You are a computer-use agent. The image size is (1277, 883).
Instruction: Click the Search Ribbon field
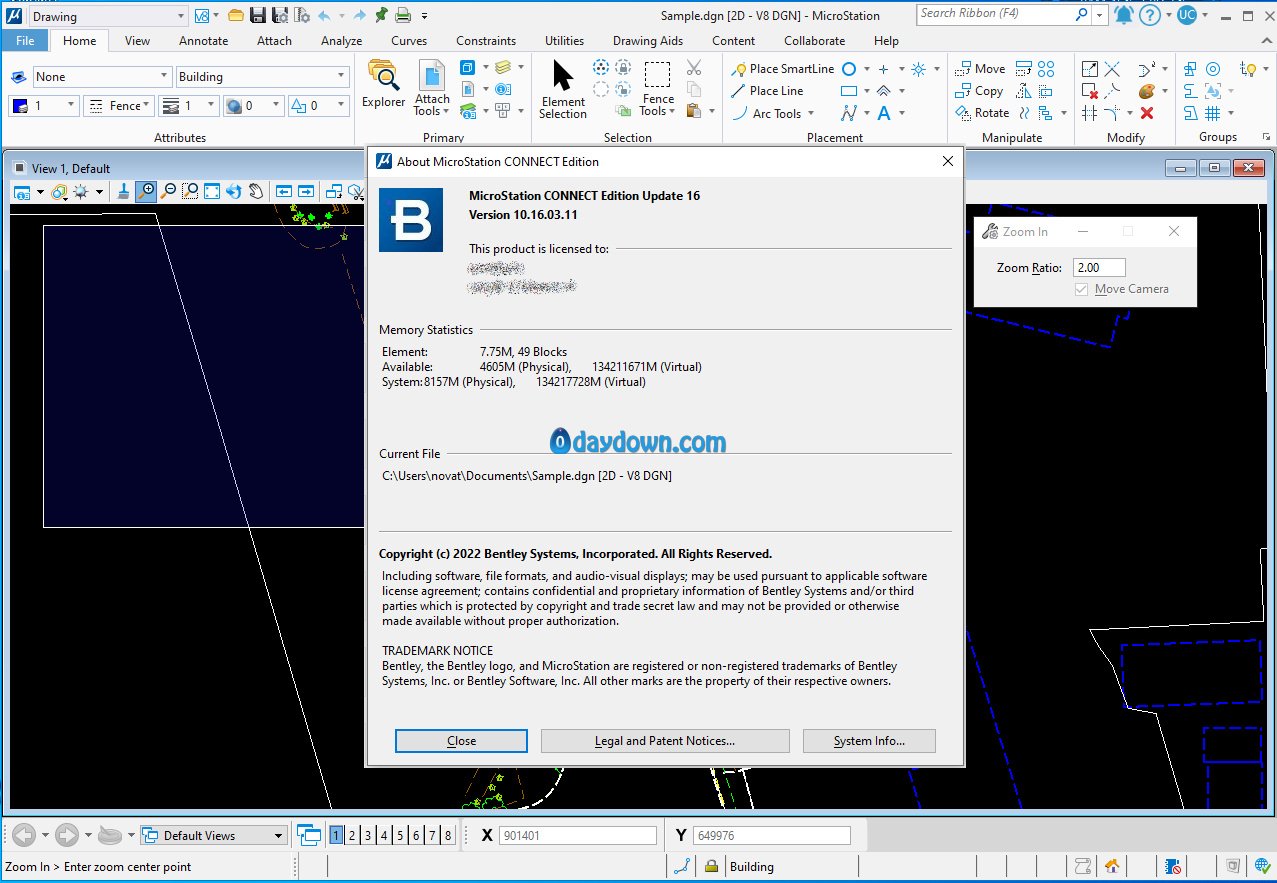(x=1003, y=14)
